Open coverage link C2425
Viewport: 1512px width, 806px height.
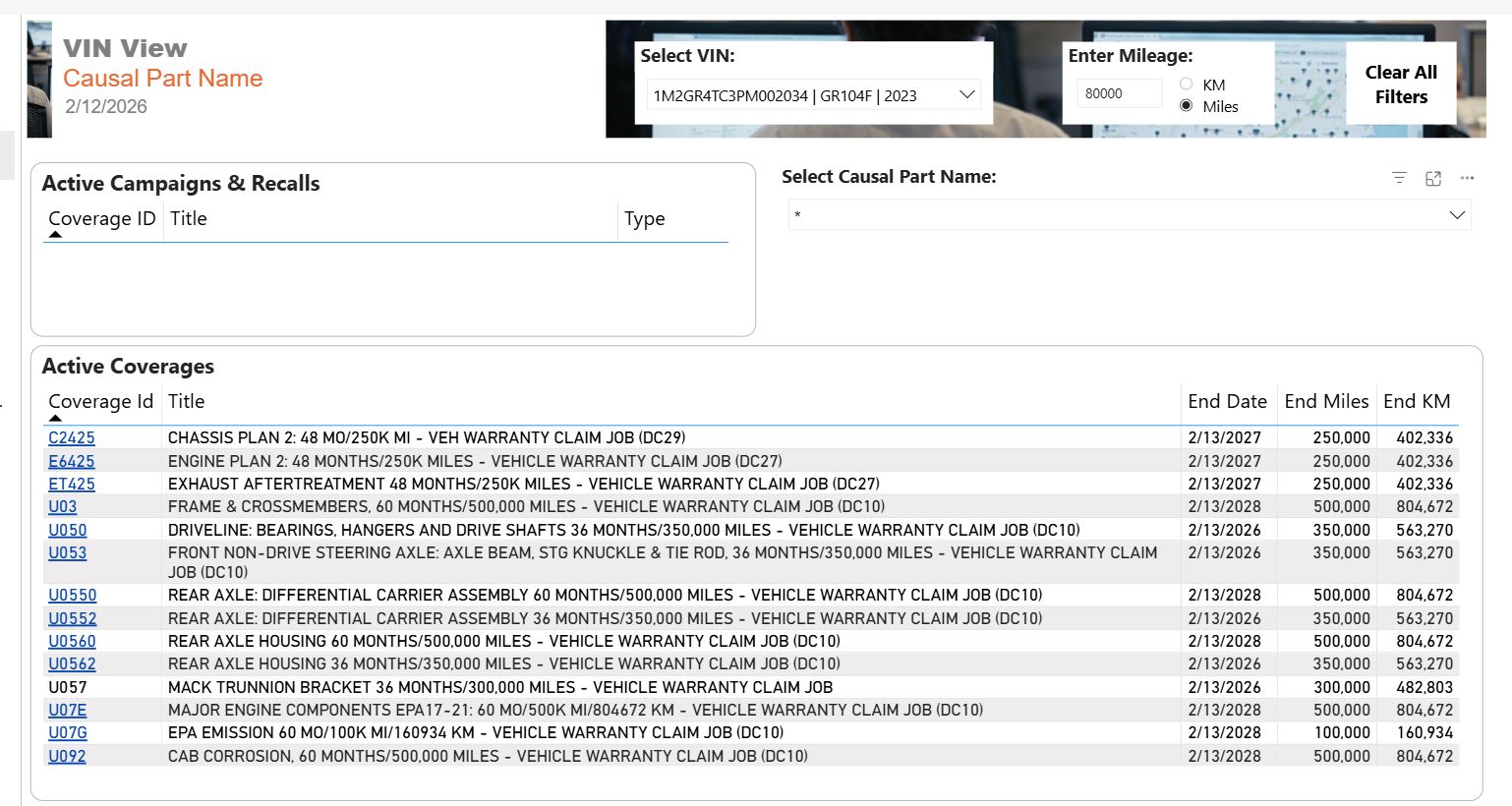(x=72, y=438)
